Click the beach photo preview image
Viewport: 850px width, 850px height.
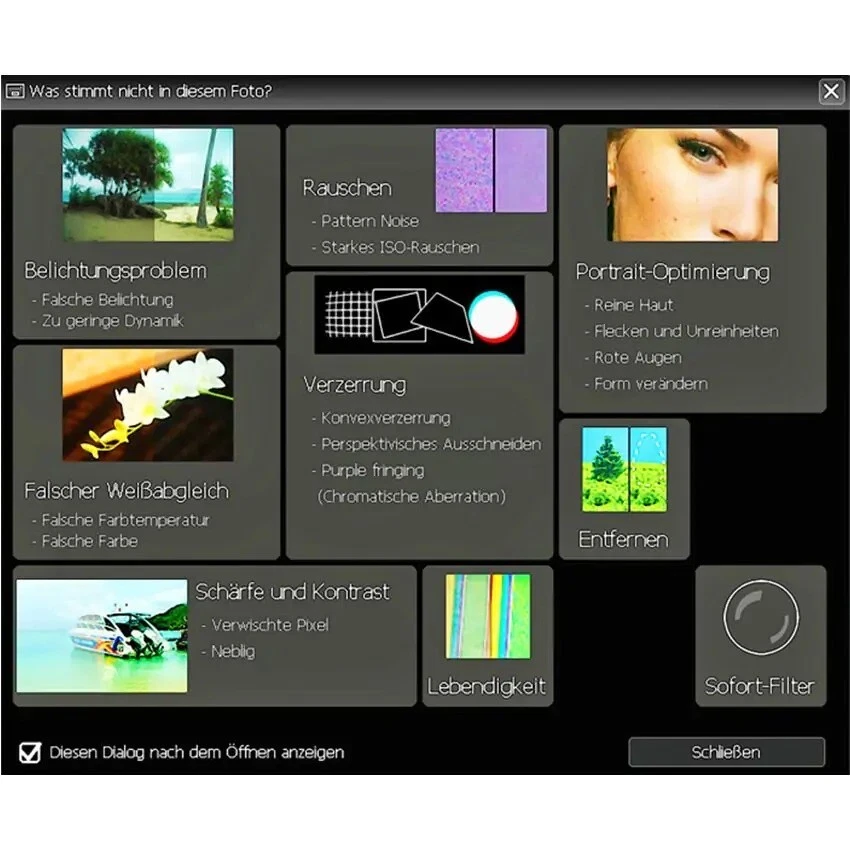[148, 184]
